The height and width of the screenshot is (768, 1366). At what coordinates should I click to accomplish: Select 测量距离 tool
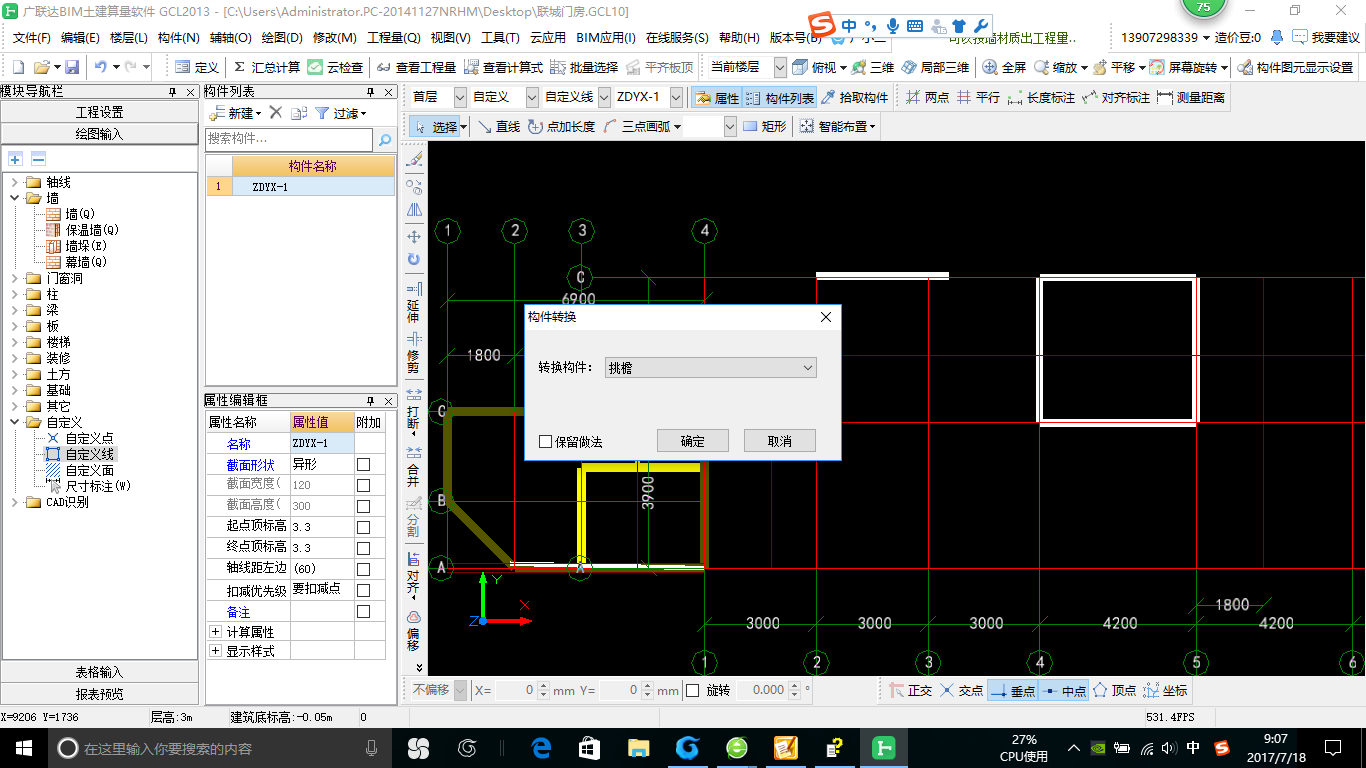tap(1191, 98)
